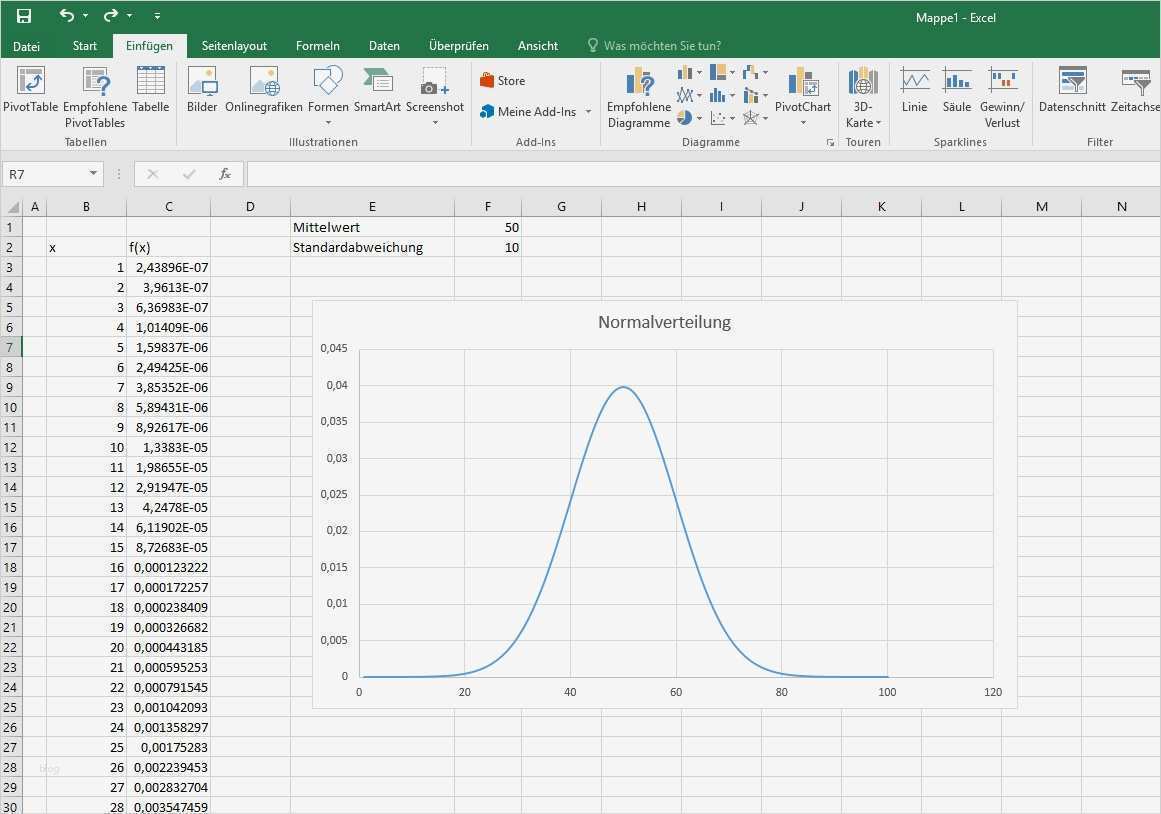Click the Save icon in quick access toolbar
Screen dimensions: 1161x814
click(x=24, y=16)
